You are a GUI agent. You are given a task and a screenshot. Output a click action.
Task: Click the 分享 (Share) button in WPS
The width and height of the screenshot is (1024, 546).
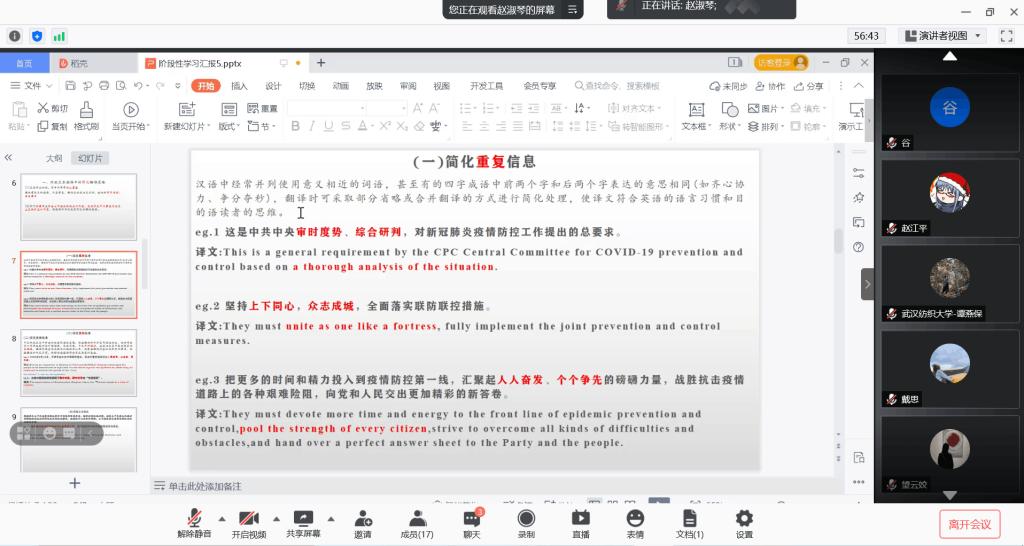pos(809,86)
